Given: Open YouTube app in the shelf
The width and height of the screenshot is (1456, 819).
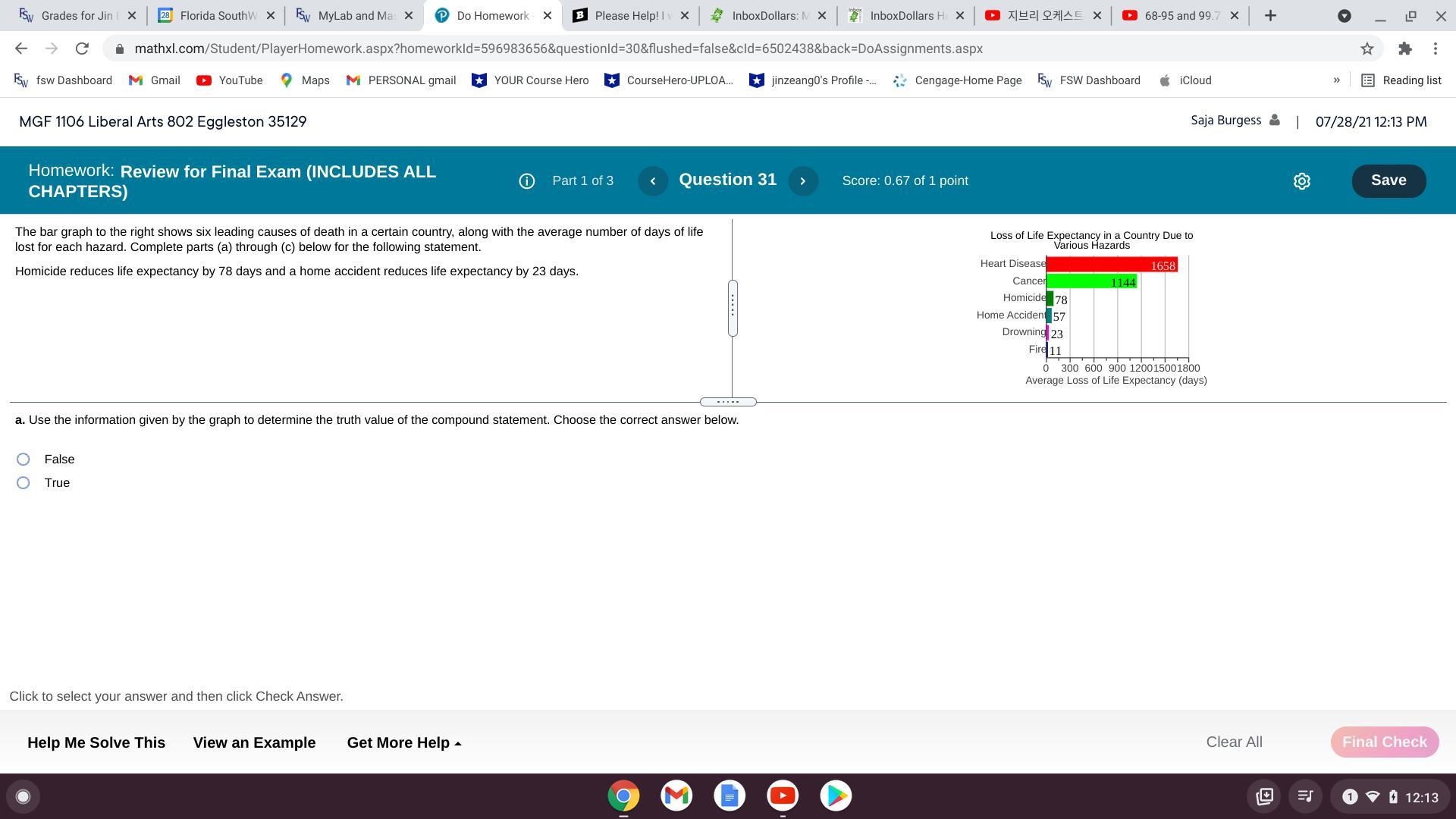Looking at the screenshot, I should click(782, 795).
